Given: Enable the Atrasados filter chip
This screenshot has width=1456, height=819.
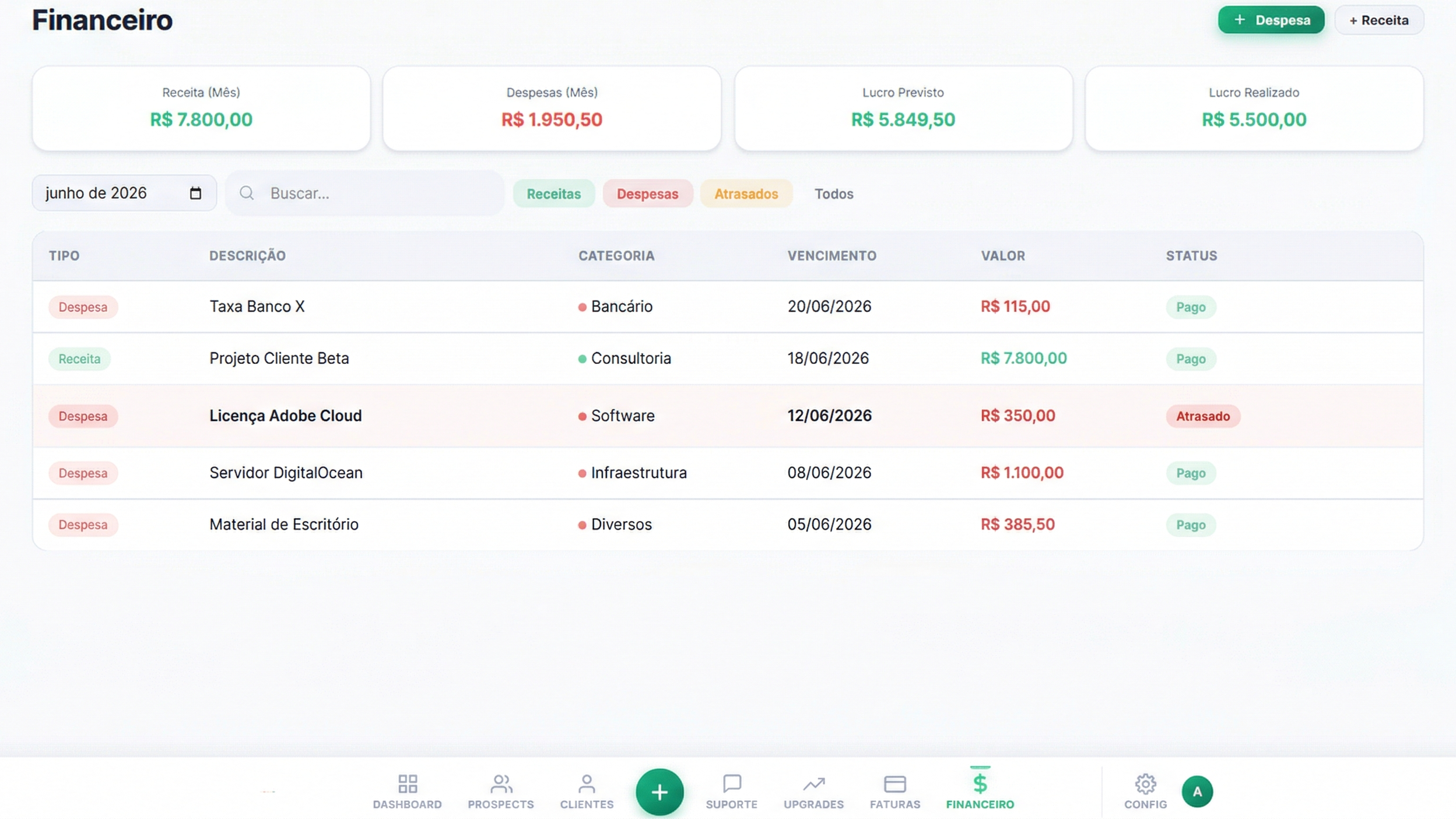Looking at the screenshot, I should [x=746, y=194].
